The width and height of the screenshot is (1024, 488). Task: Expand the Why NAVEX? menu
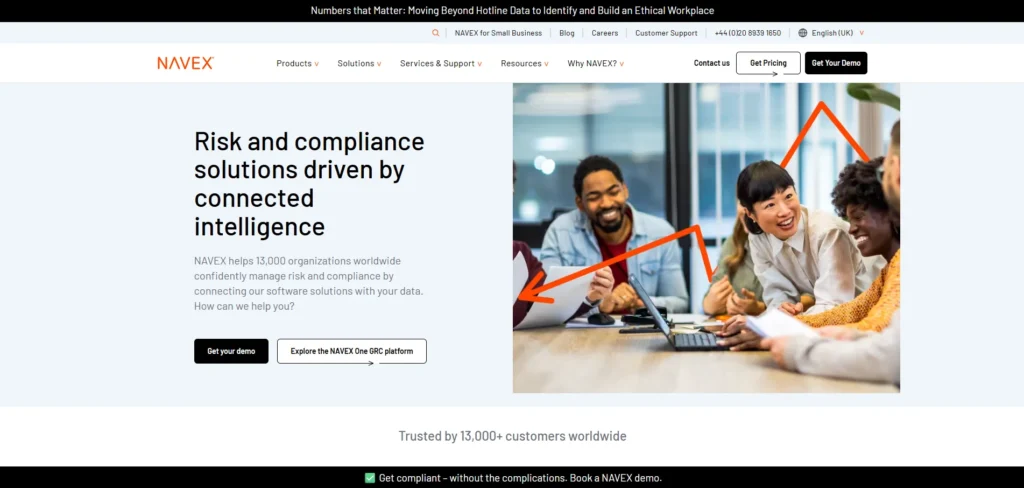click(x=596, y=63)
